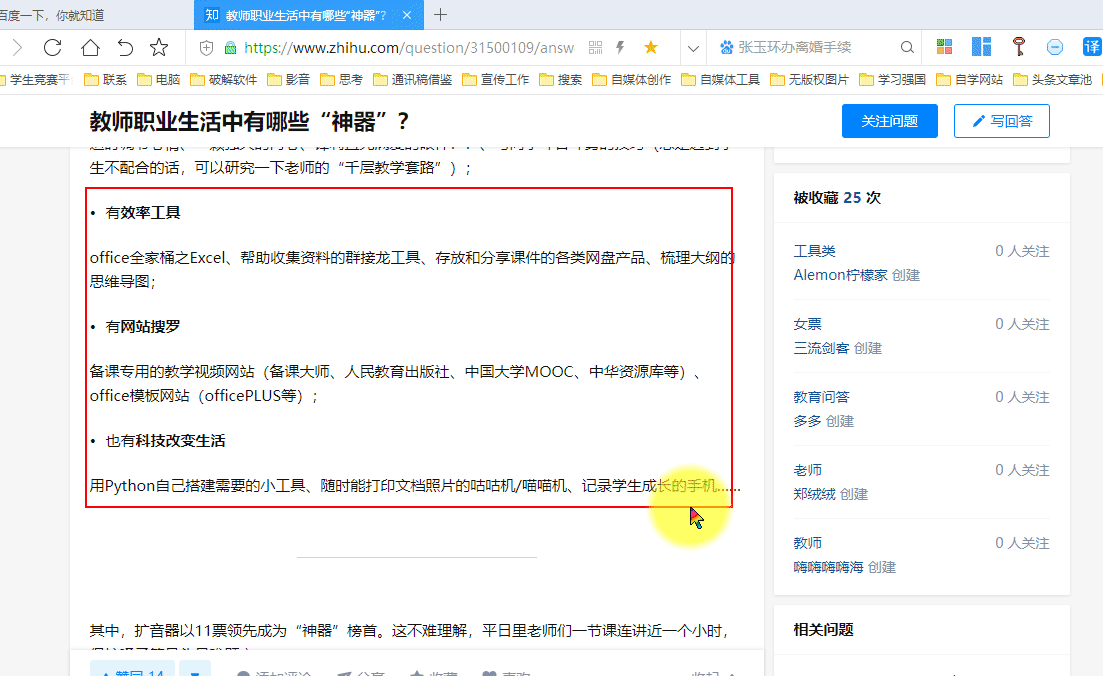
Task: Click the shield security icon in address bar
Action: pos(206,48)
